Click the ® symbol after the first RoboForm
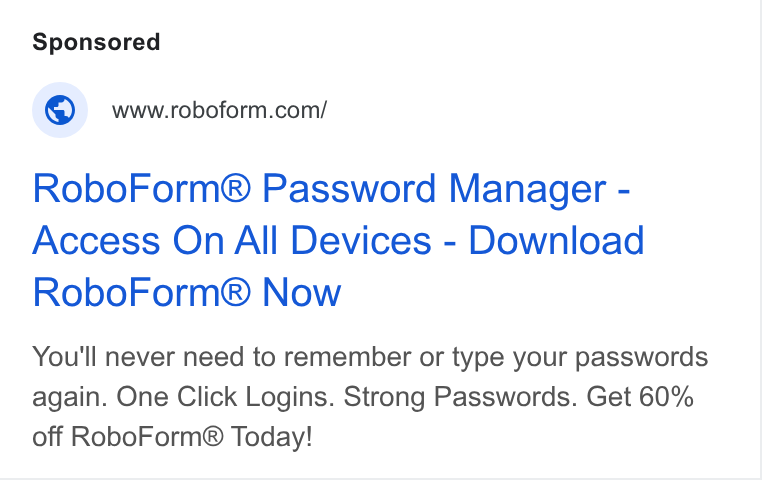The width and height of the screenshot is (762, 480). (x=236, y=187)
